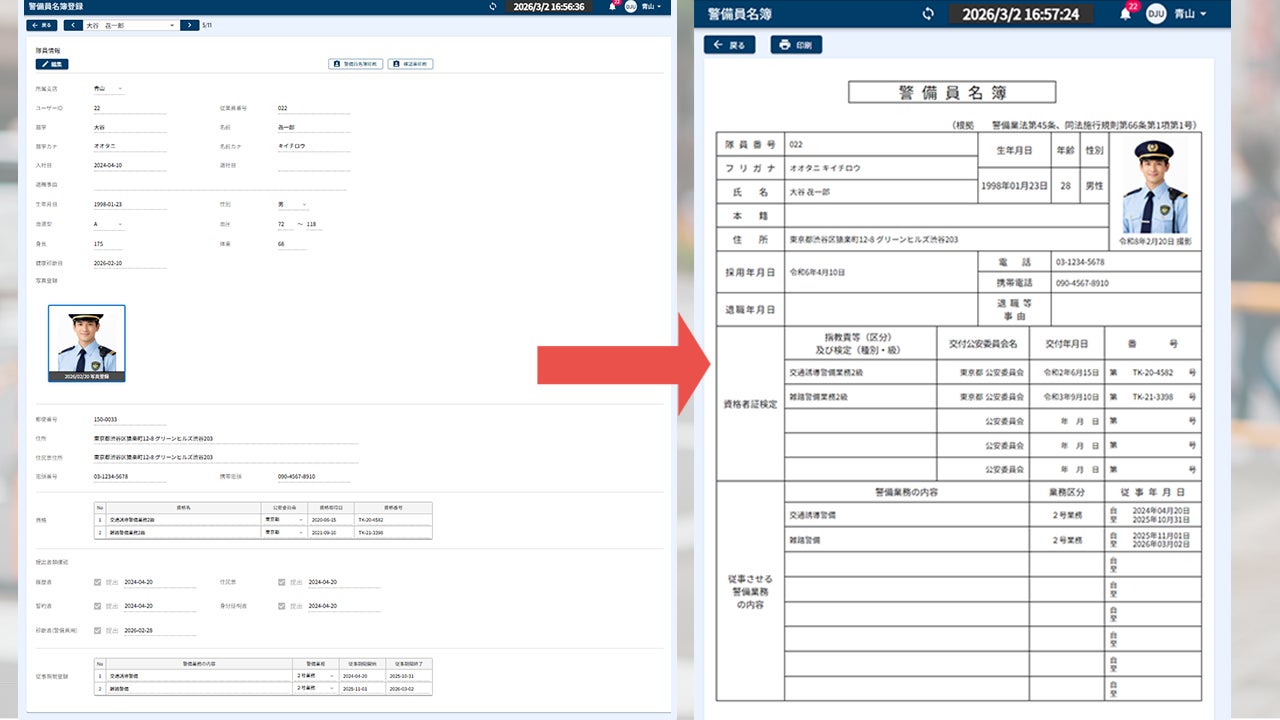
Task: Open notification bell with 22 badge in 警備員名簿 window
Action: pyautogui.click(x=1126, y=14)
